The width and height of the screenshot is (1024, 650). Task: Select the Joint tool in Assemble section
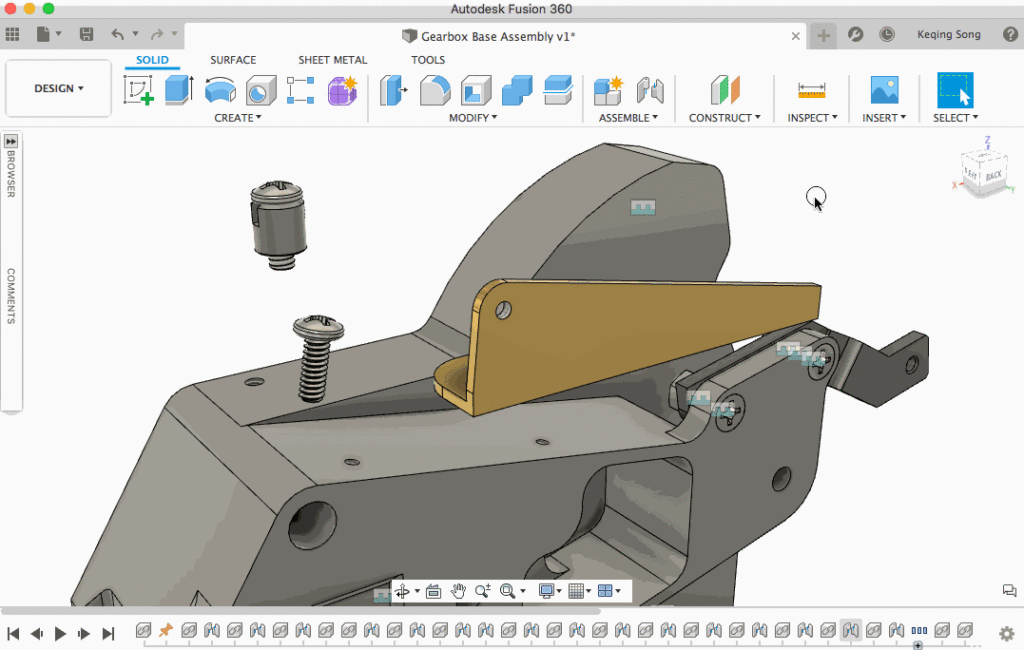pyautogui.click(x=651, y=90)
